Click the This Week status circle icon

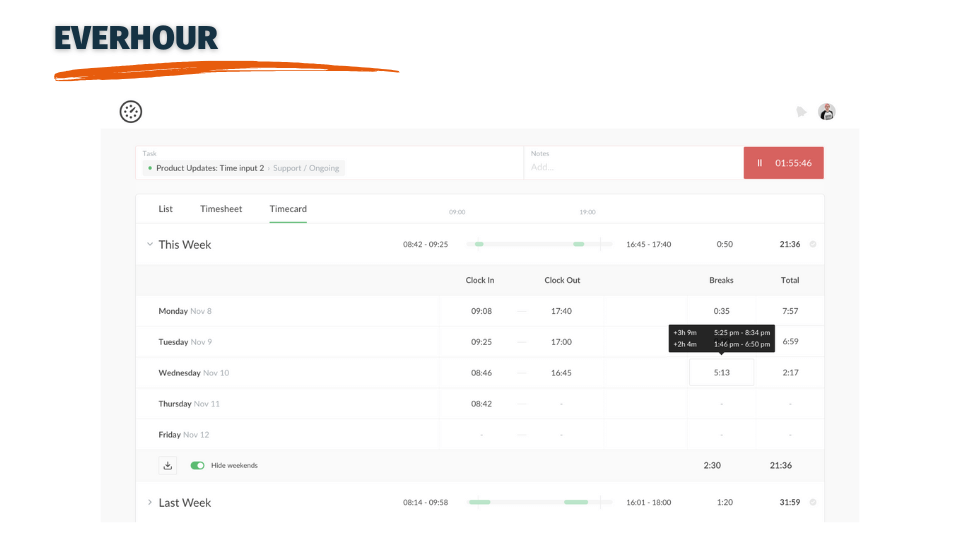813,244
